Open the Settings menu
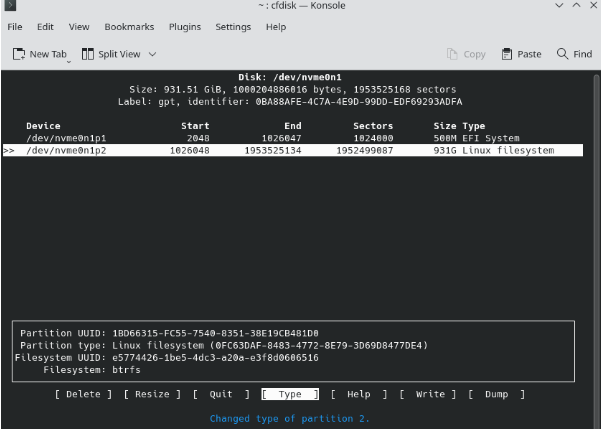The height and width of the screenshot is (429, 601). coord(233,27)
